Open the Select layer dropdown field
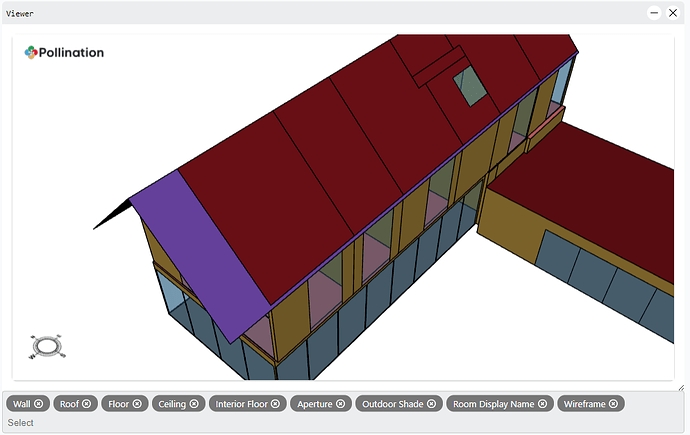Screen dimensions: 690x435 click(x=340, y=423)
